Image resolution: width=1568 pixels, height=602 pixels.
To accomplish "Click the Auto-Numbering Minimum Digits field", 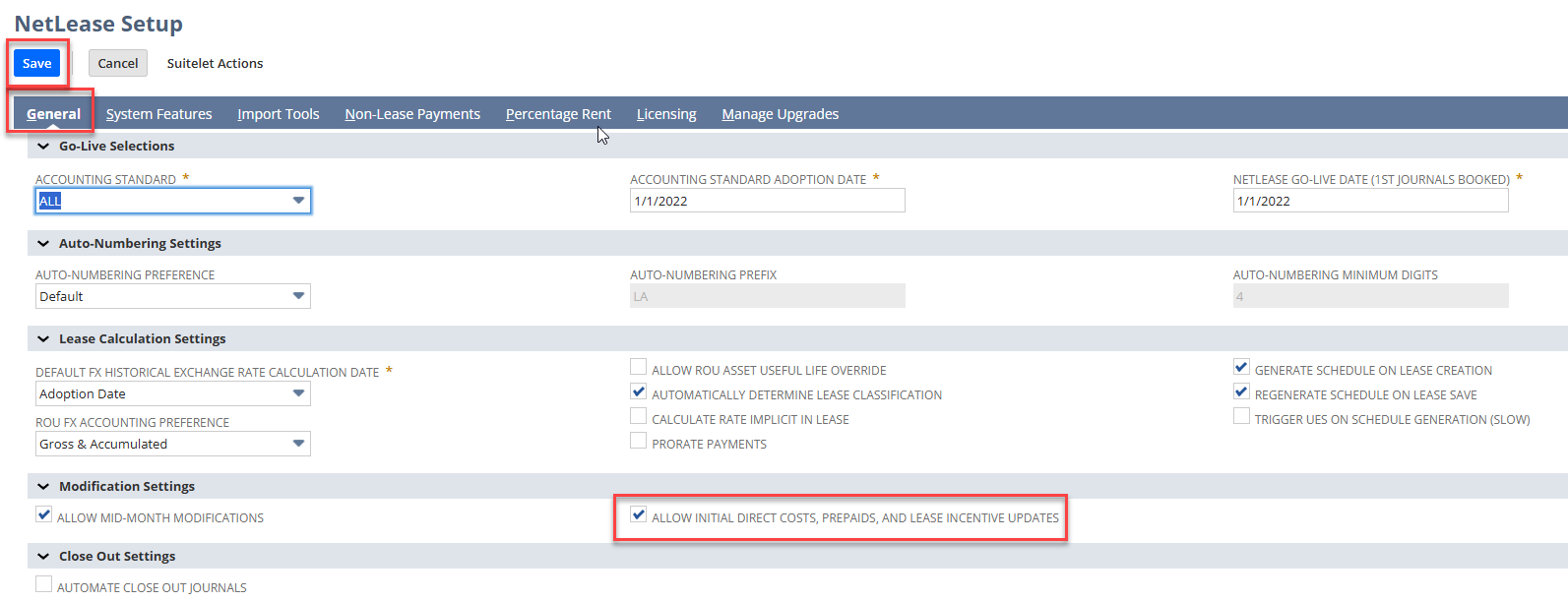I will 1371,296.
